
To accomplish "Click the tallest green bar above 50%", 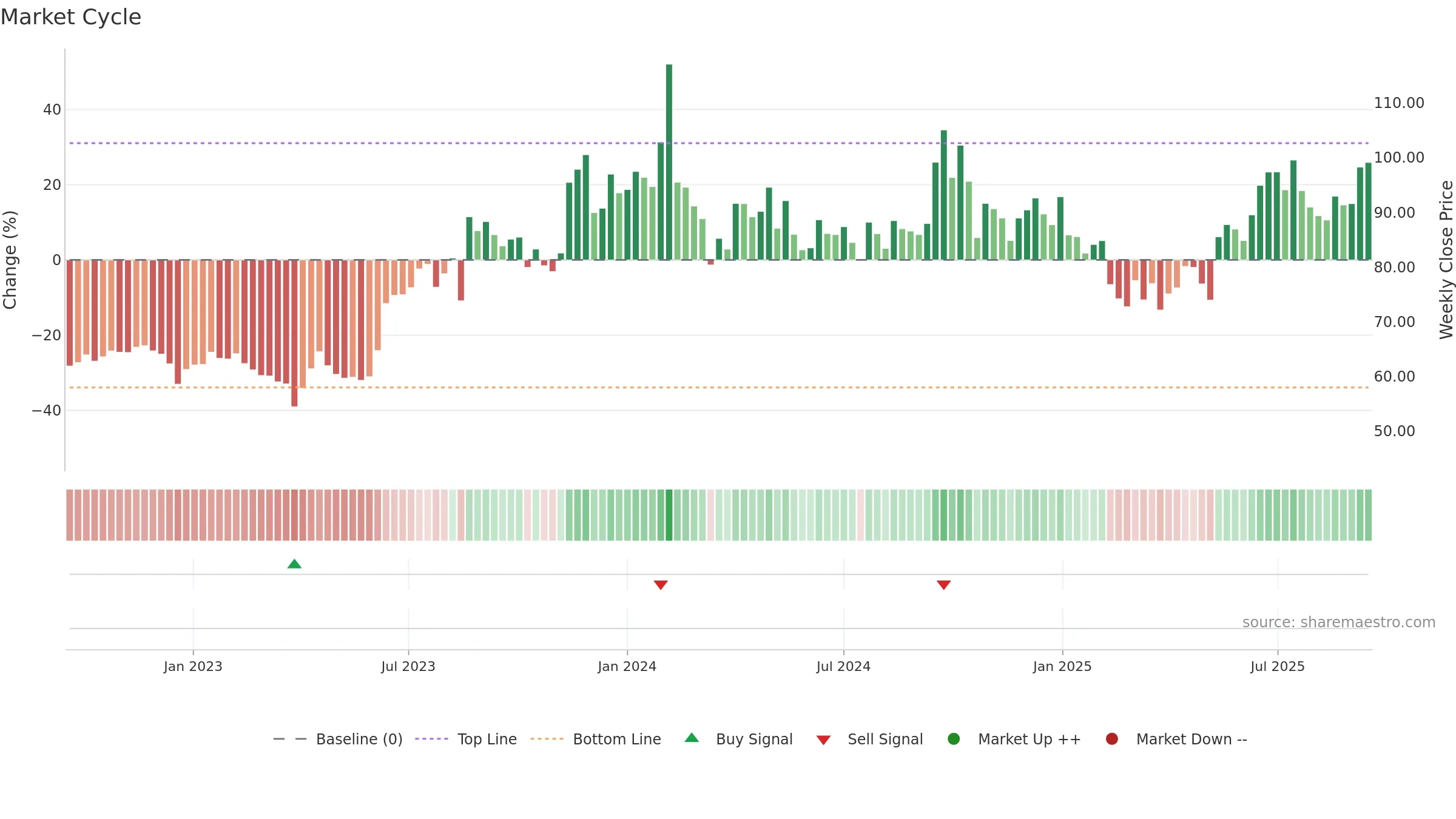I will click(669, 162).
